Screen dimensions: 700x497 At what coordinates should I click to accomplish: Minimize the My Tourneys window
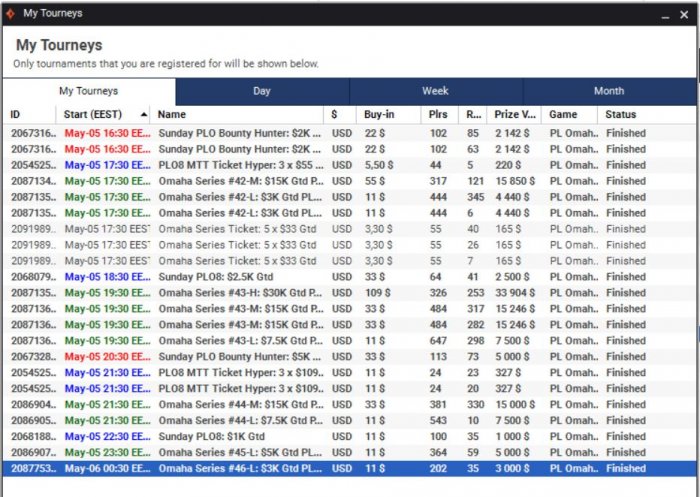(656, 14)
